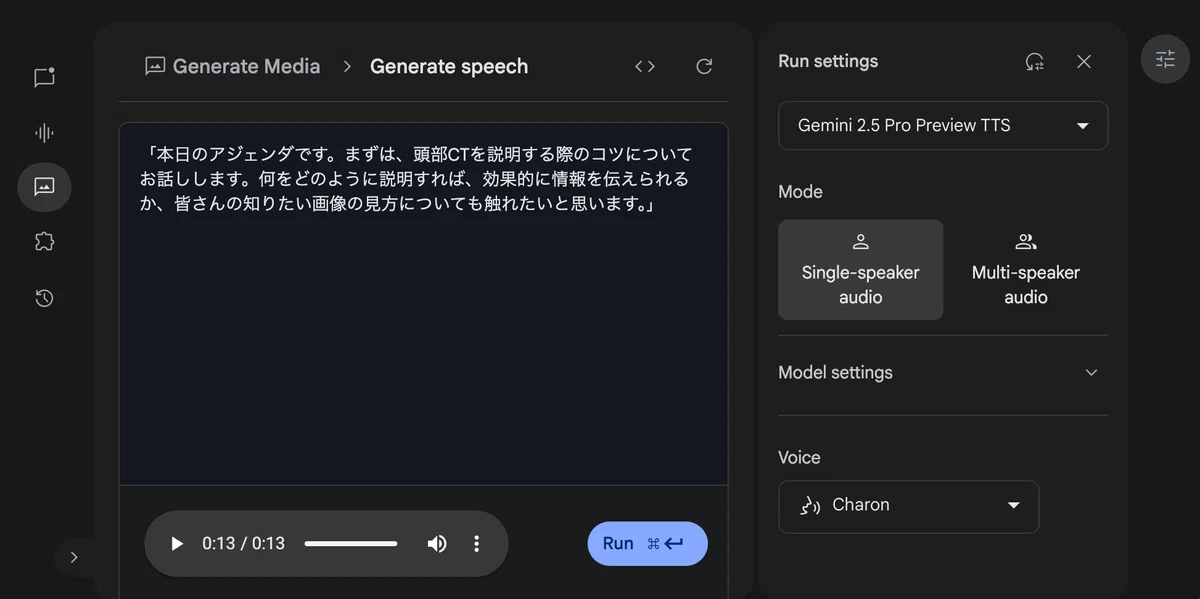
Task: Click the refresh icon in the header
Action: [704, 67]
